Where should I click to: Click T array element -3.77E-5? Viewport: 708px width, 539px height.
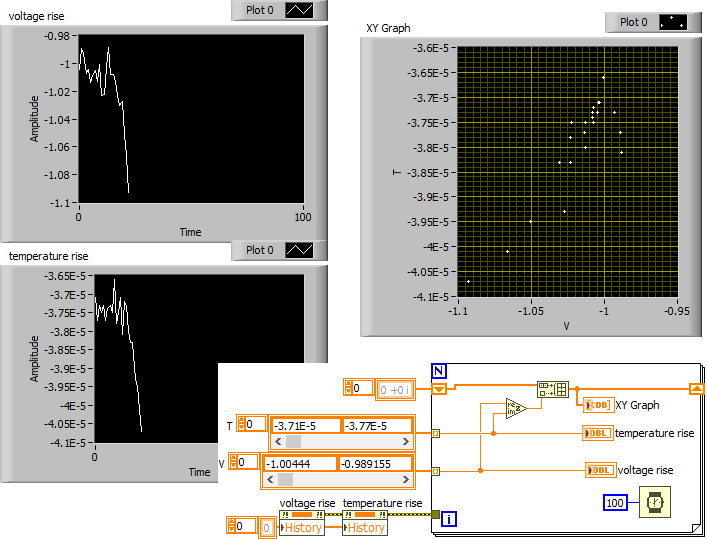click(x=377, y=426)
